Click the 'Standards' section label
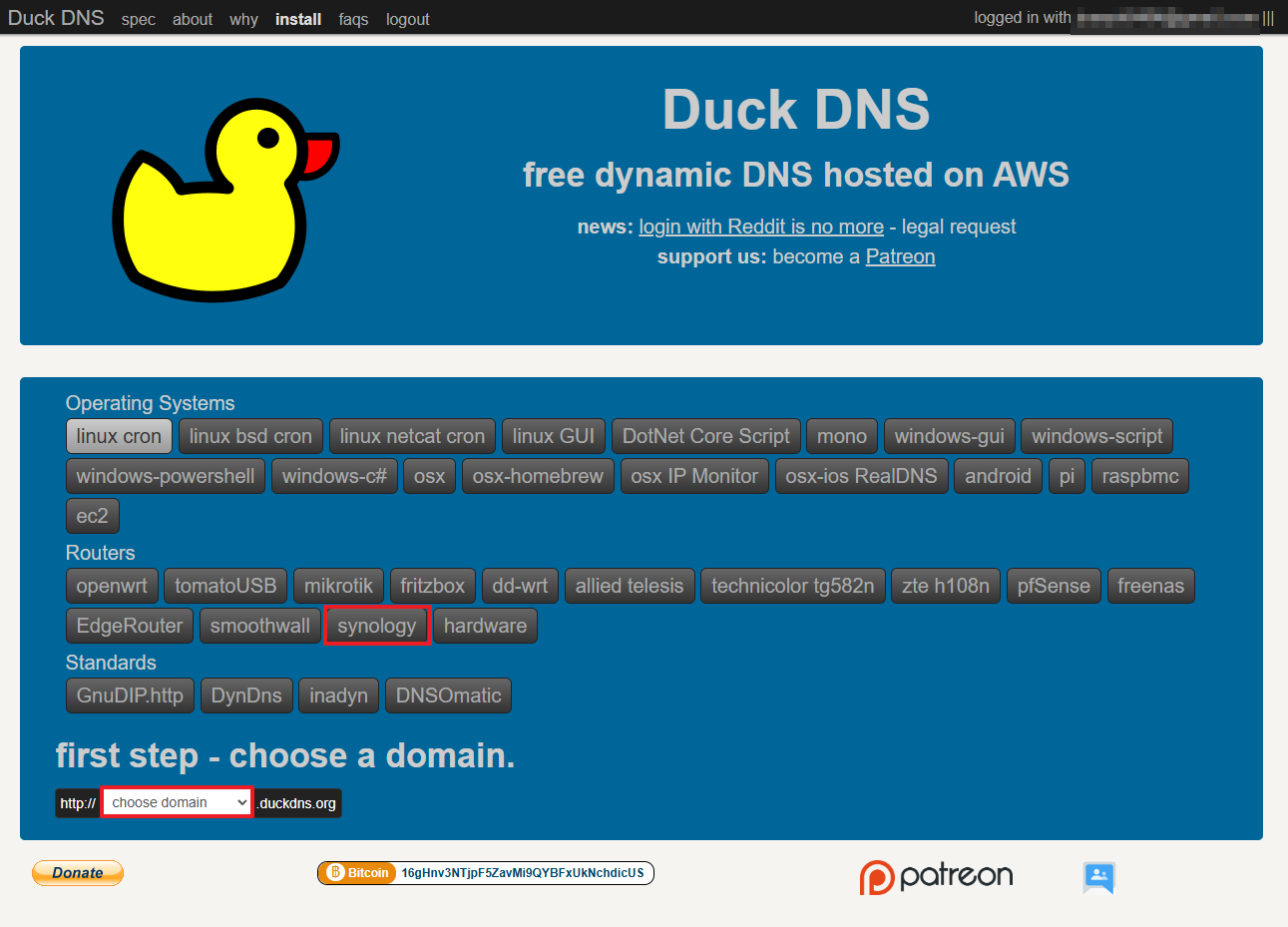 (x=111, y=663)
